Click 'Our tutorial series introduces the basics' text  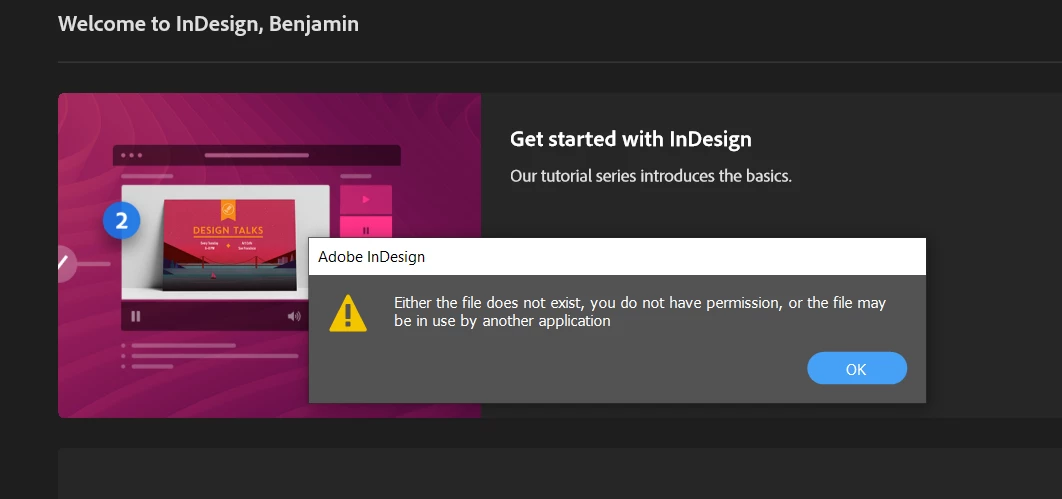tap(651, 176)
